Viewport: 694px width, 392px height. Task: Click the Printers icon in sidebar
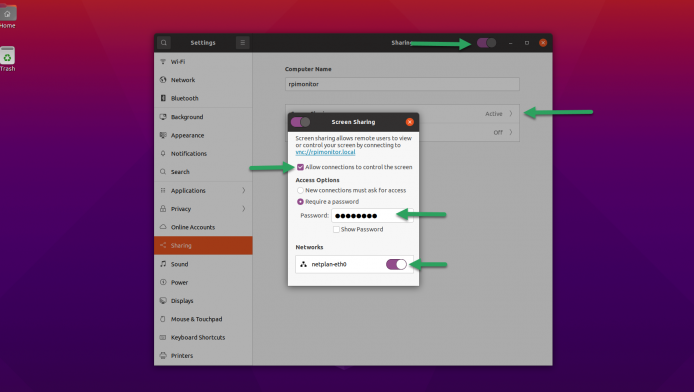click(x=163, y=355)
